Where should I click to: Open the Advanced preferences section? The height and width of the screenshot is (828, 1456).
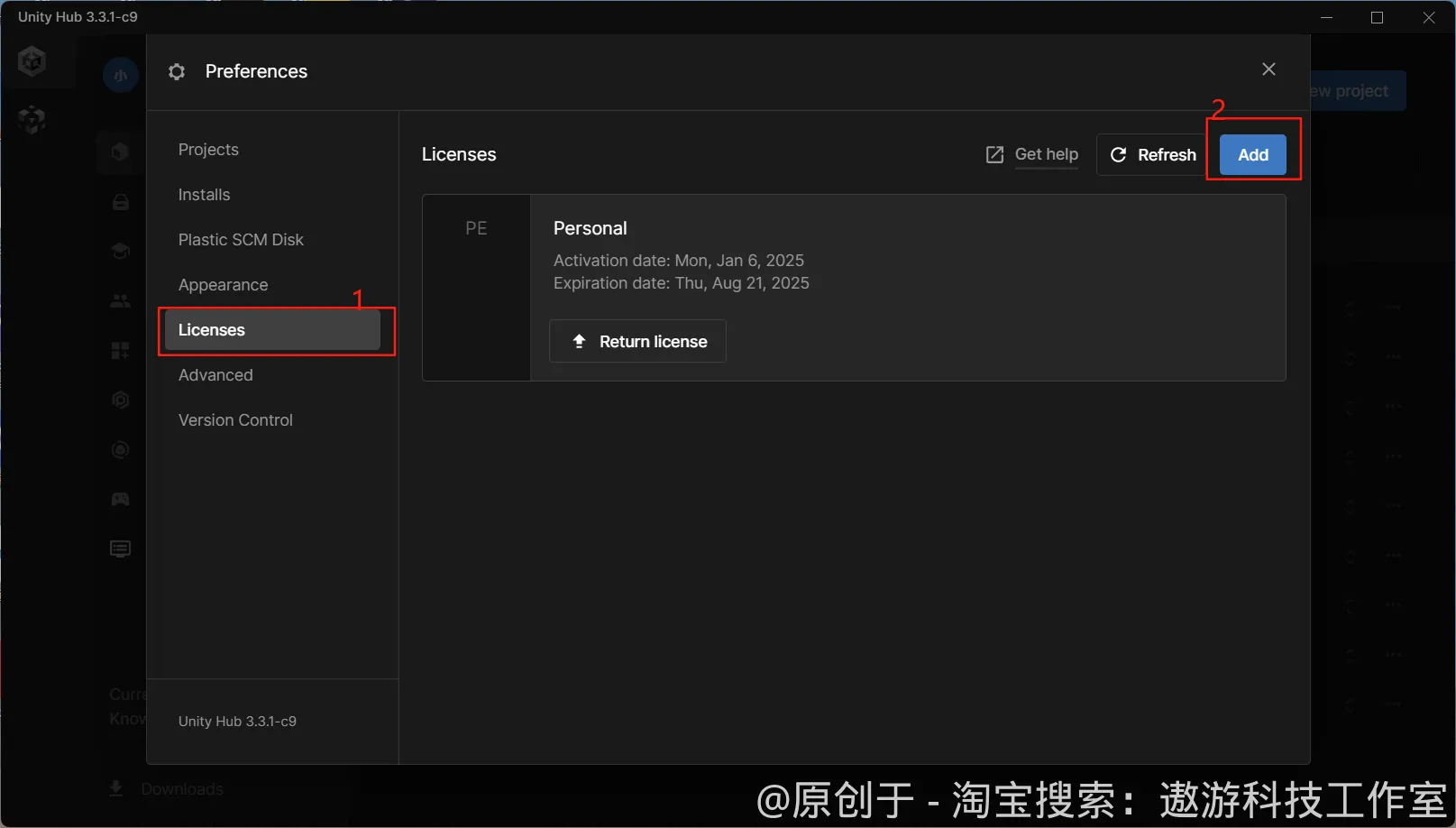point(215,375)
